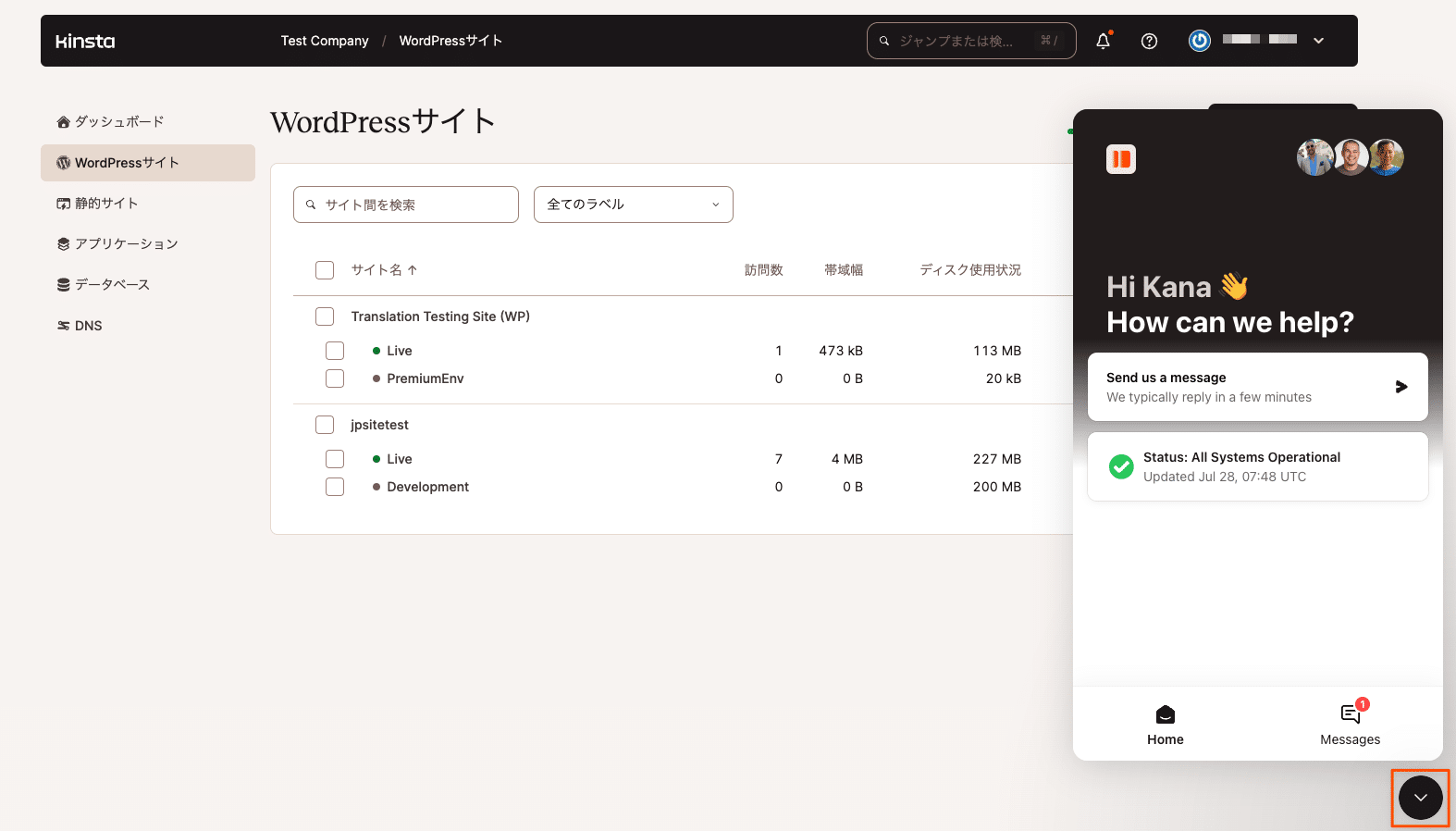Check the jpsitetest site checkbox

(325, 425)
